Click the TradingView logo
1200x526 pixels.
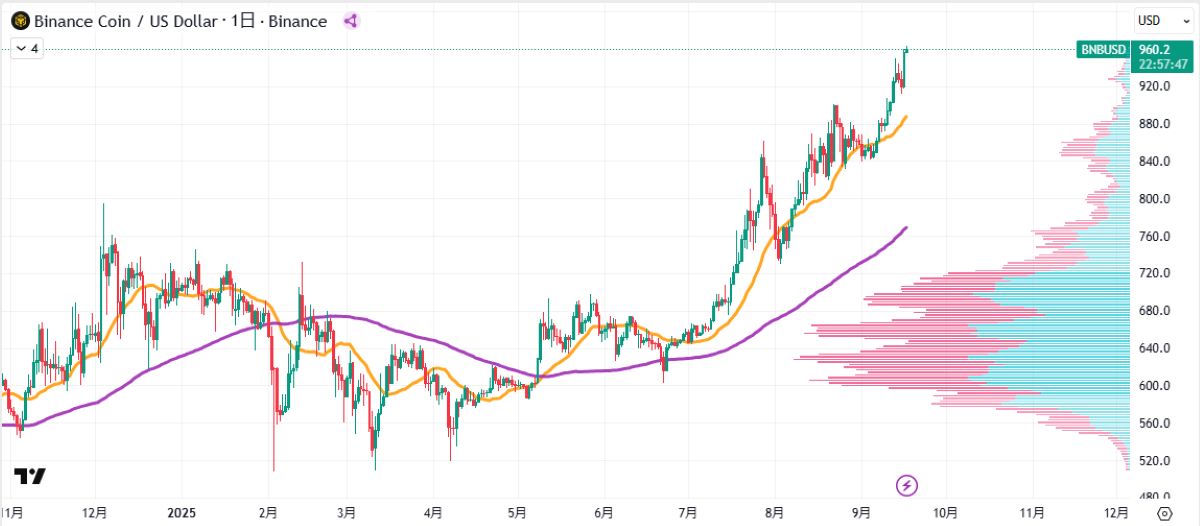coord(30,477)
